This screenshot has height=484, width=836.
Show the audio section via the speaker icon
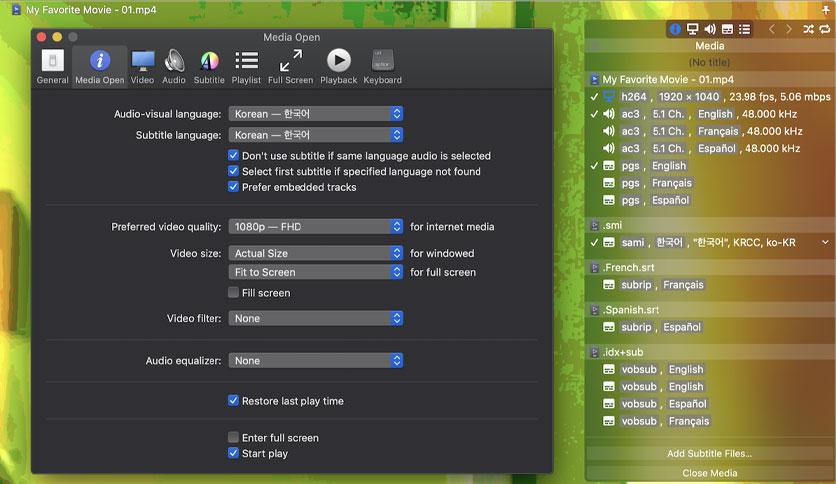pyautogui.click(x=710, y=29)
